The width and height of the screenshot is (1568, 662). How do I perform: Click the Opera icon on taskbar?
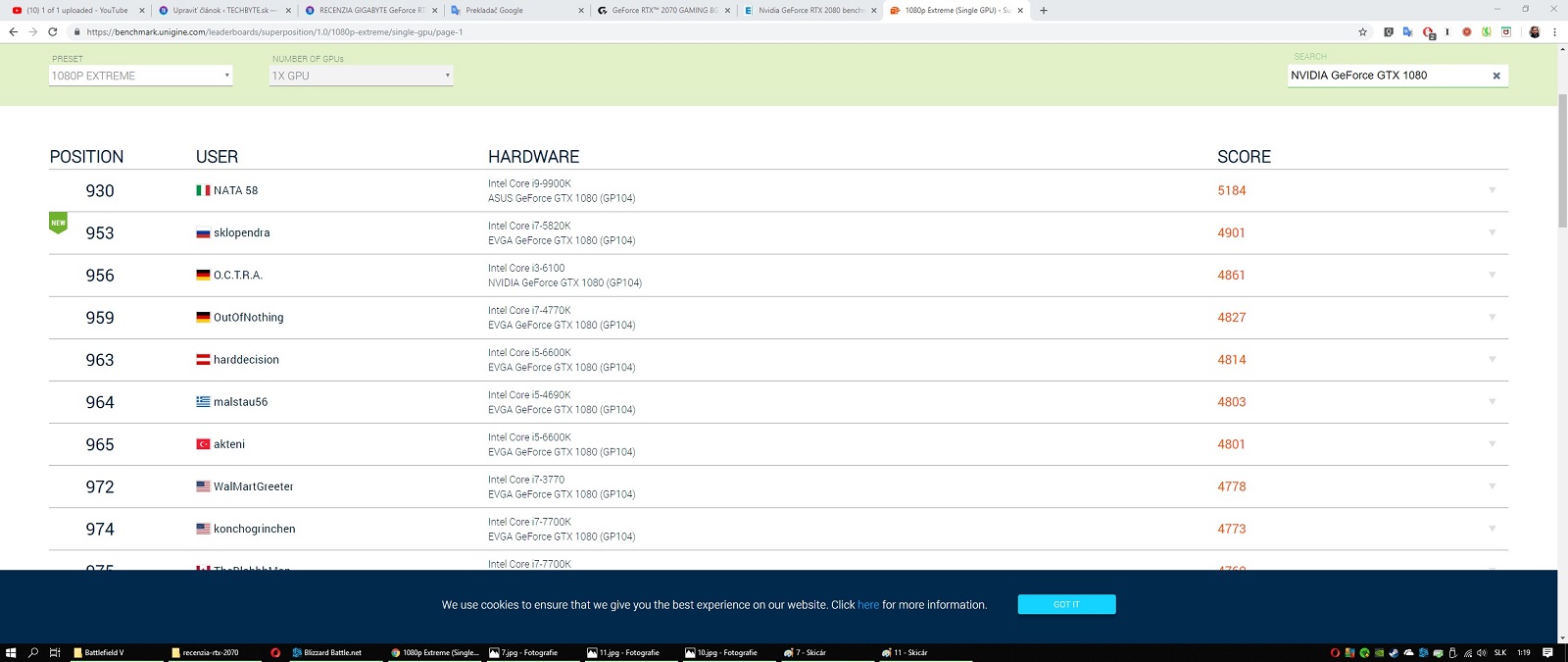(x=275, y=652)
